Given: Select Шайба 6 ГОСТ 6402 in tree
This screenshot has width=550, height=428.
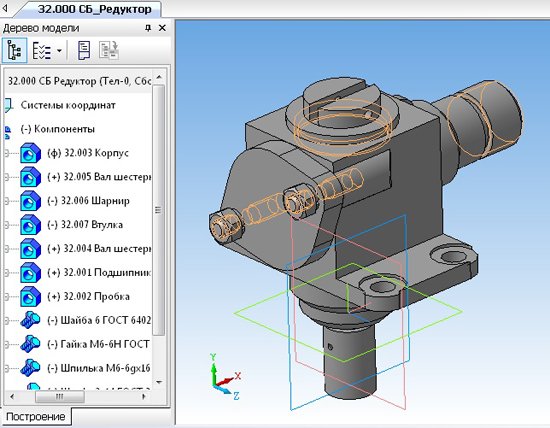Looking at the screenshot, I should [x=99, y=320].
